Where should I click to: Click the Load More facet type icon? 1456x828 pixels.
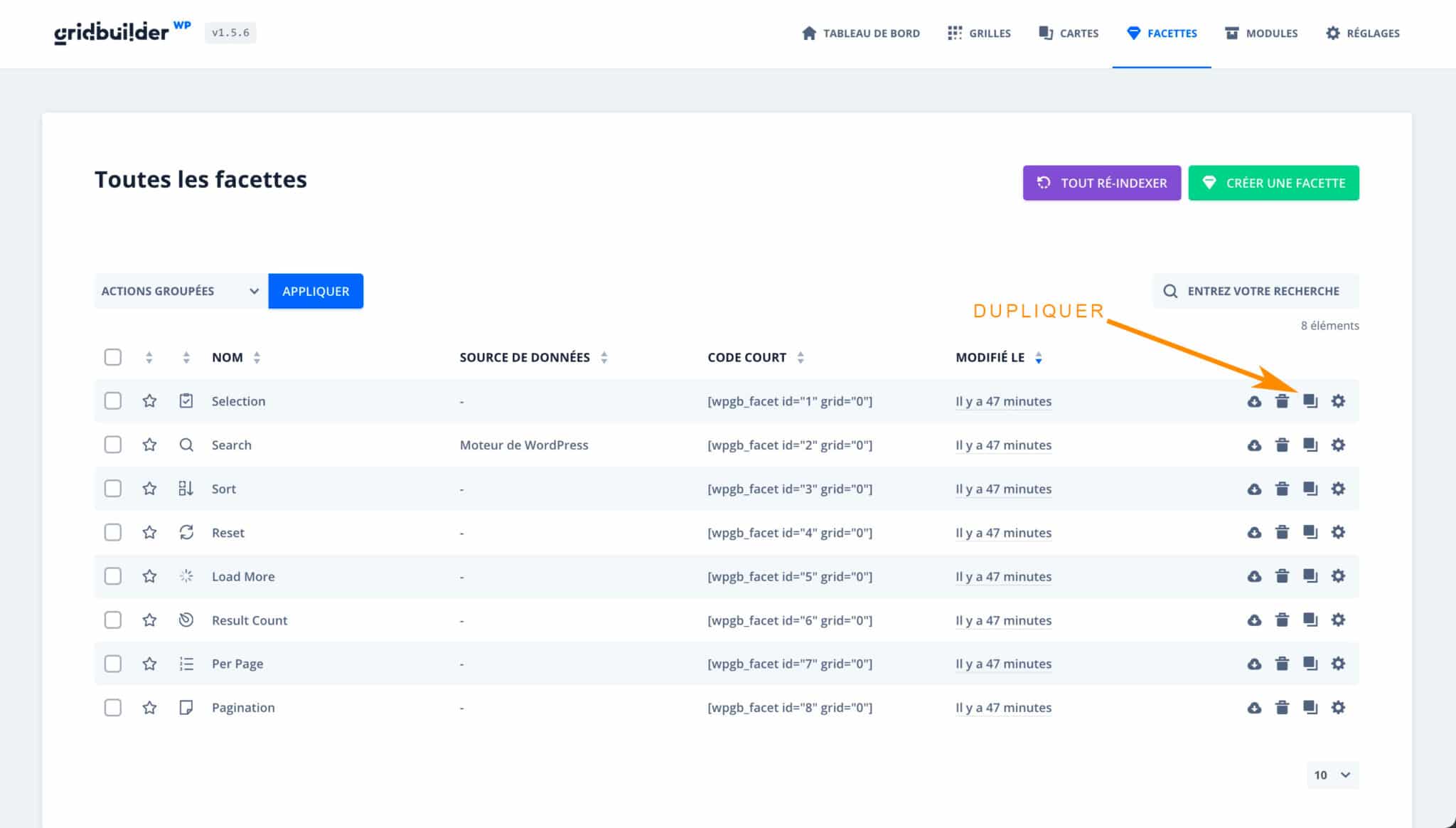[x=186, y=576]
